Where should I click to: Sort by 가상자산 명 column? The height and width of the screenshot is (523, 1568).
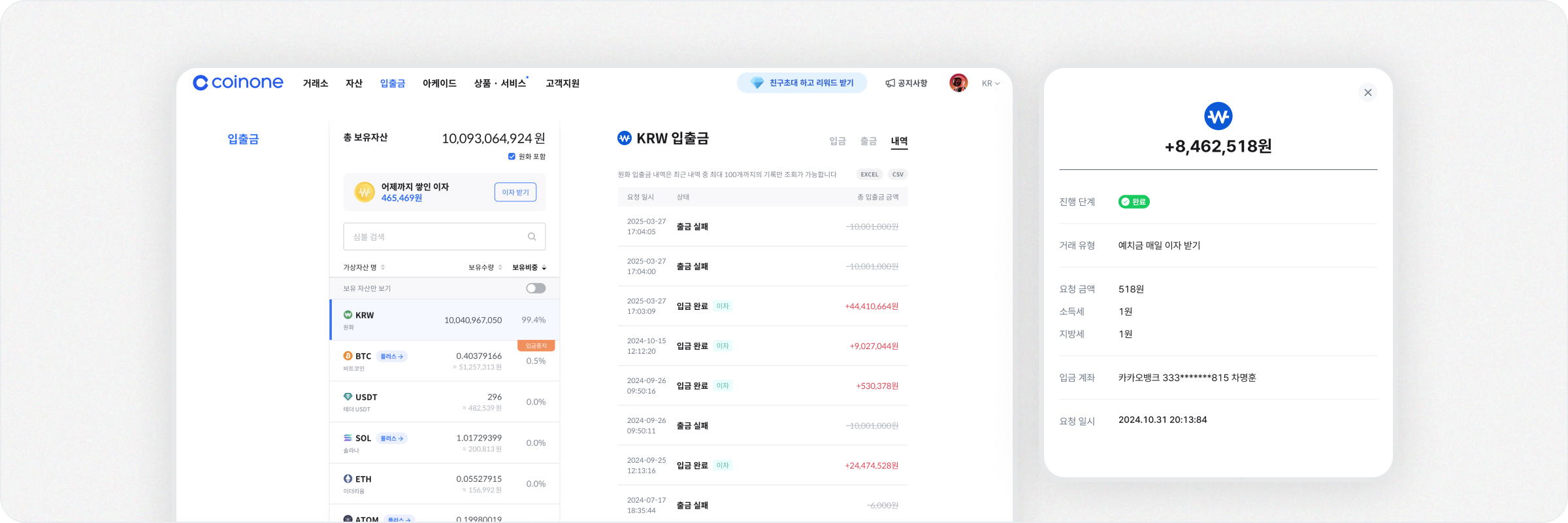365,267
